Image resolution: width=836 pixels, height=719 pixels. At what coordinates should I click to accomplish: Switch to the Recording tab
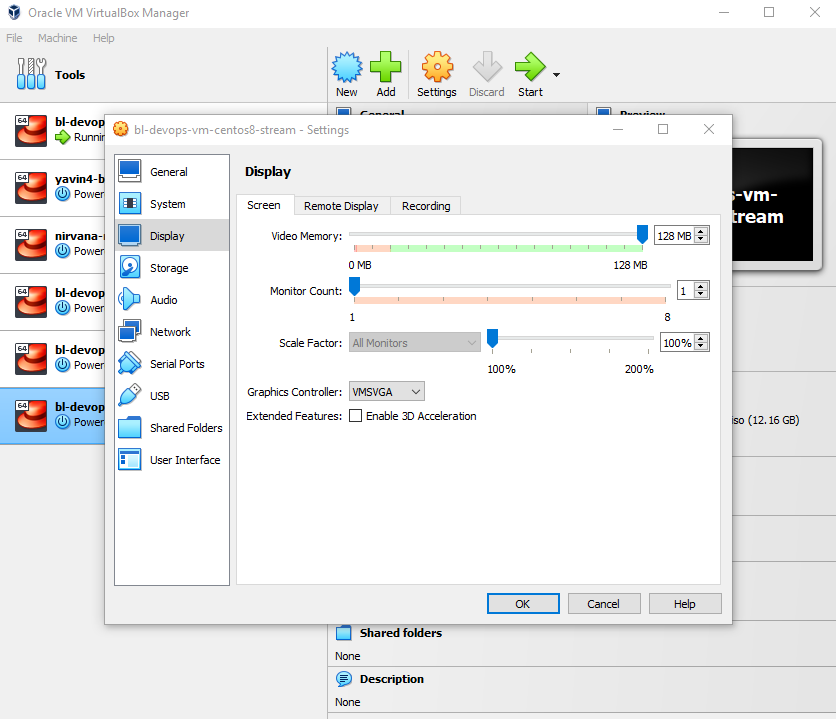[x=426, y=206]
